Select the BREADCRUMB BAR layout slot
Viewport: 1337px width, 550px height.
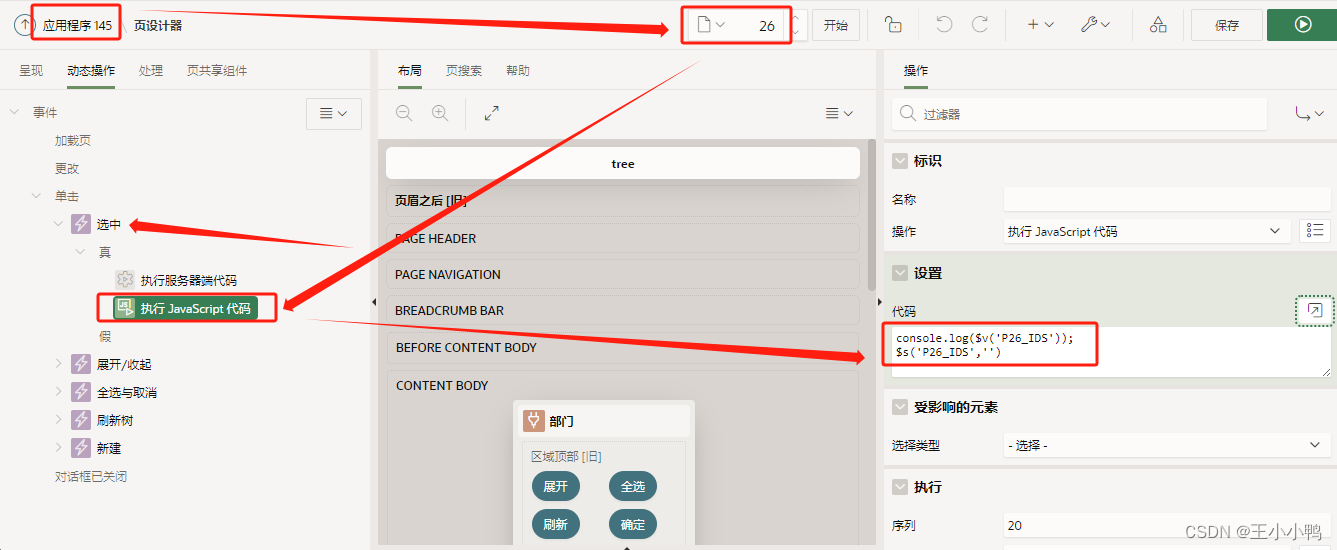point(623,310)
